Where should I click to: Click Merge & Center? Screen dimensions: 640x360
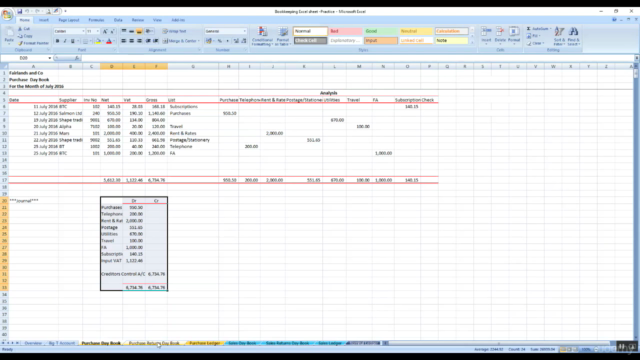[180, 41]
